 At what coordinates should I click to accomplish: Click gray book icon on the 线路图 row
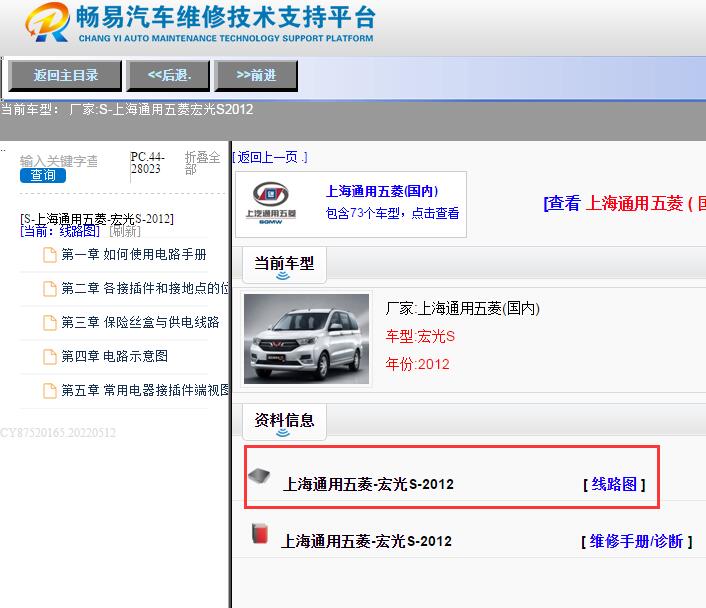(259, 476)
